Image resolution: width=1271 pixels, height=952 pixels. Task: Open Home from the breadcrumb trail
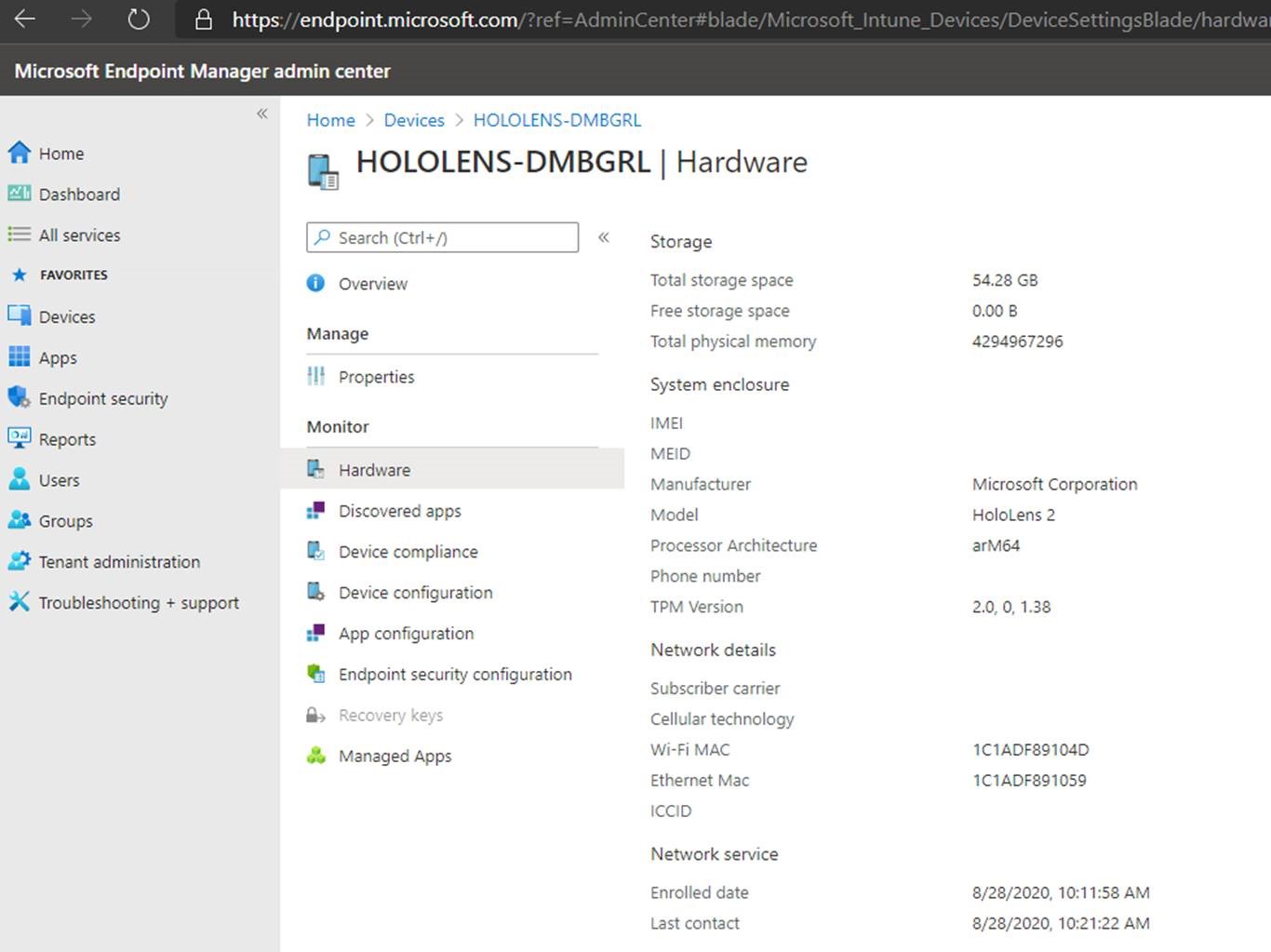330,119
